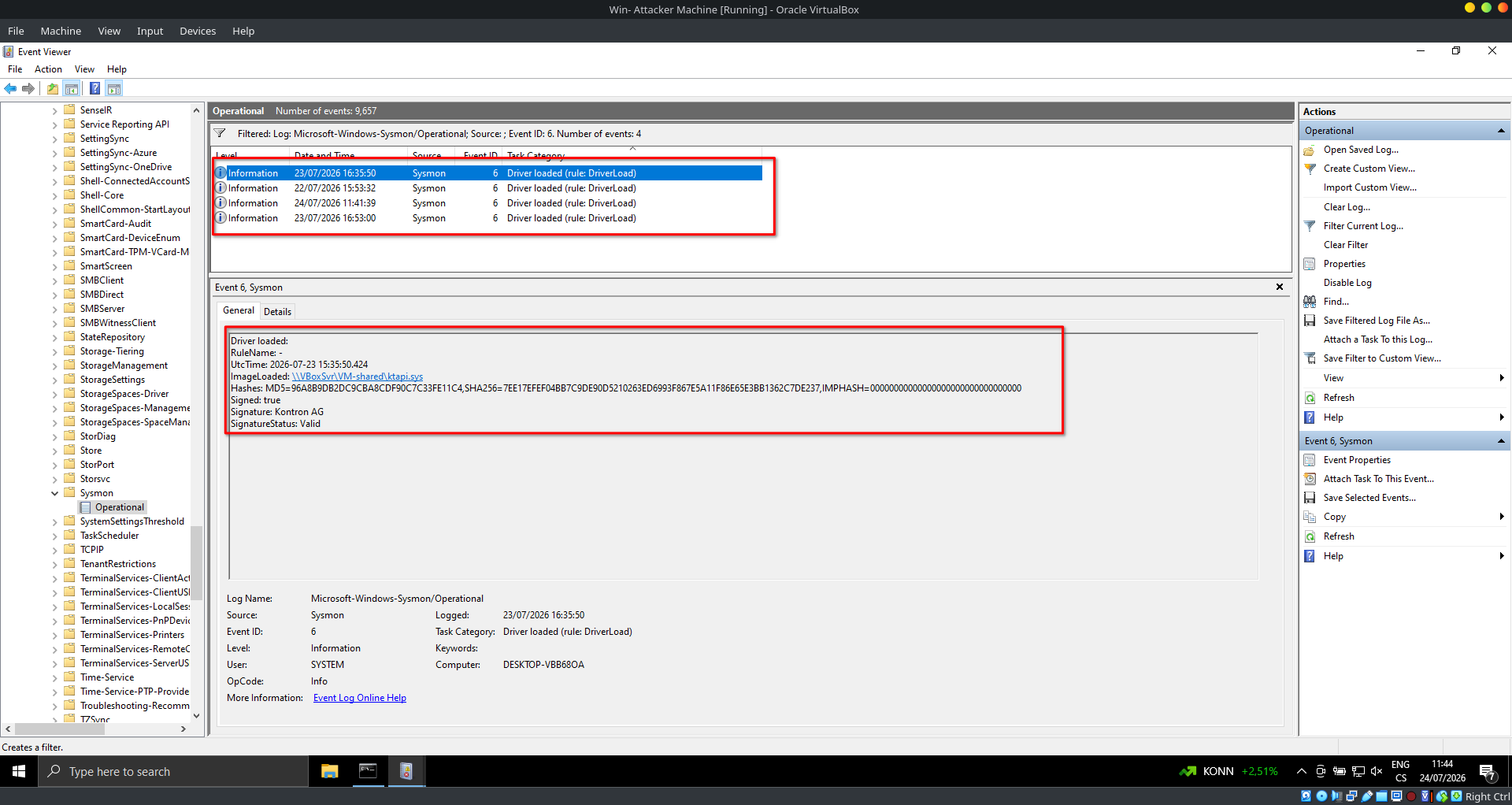Collapse the Operational actions section header
Screen dimensions: 1512x805
point(1501,131)
